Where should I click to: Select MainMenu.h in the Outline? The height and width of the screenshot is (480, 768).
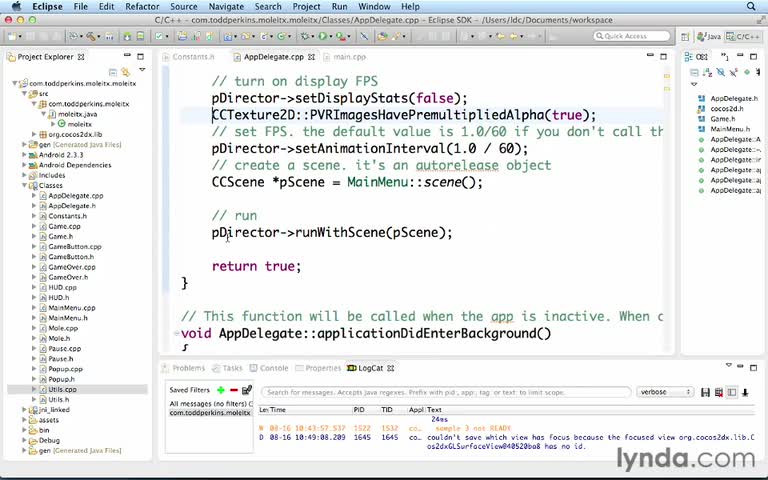(730, 129)
